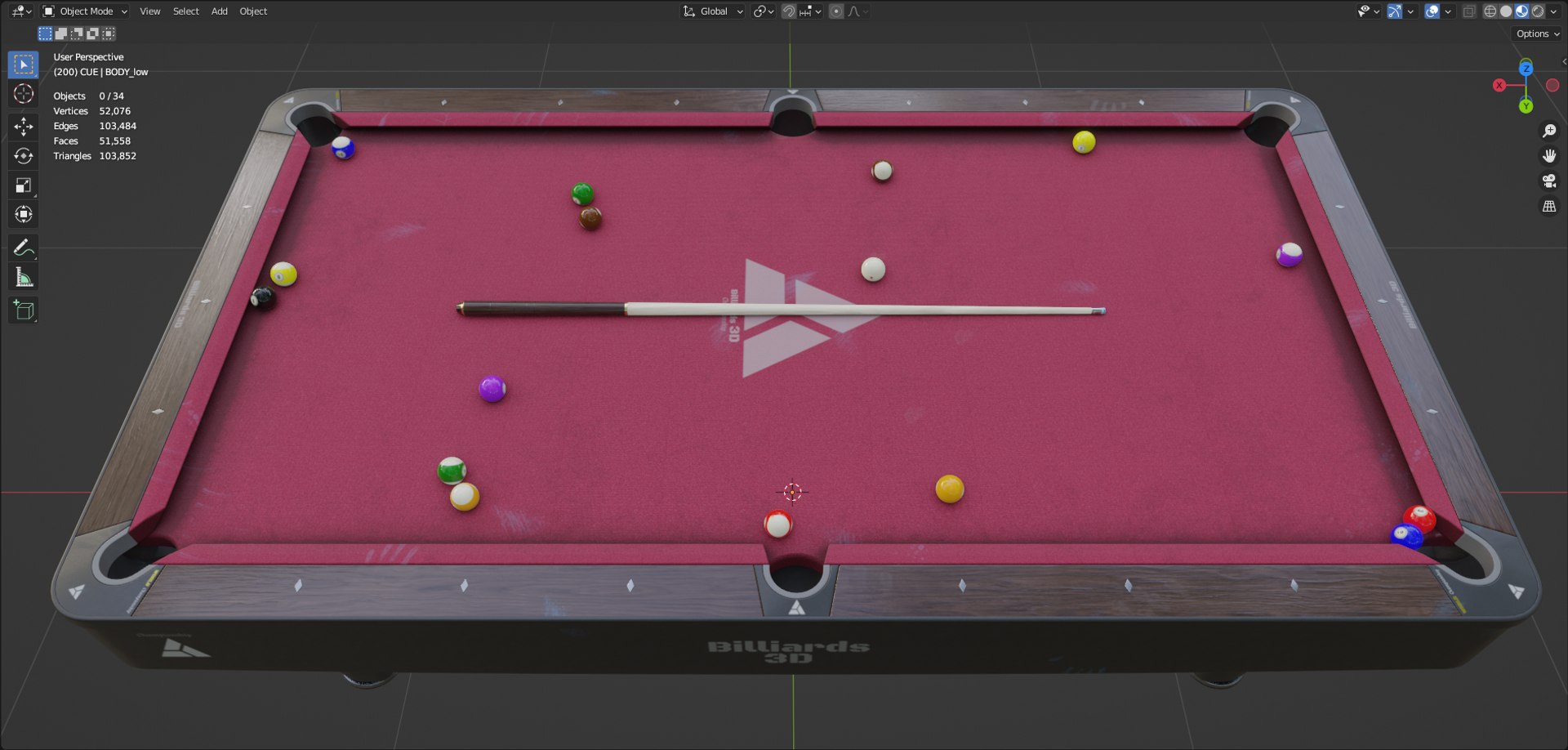
Task: Choose the Move tool in the toolbar
Action: 23,126
